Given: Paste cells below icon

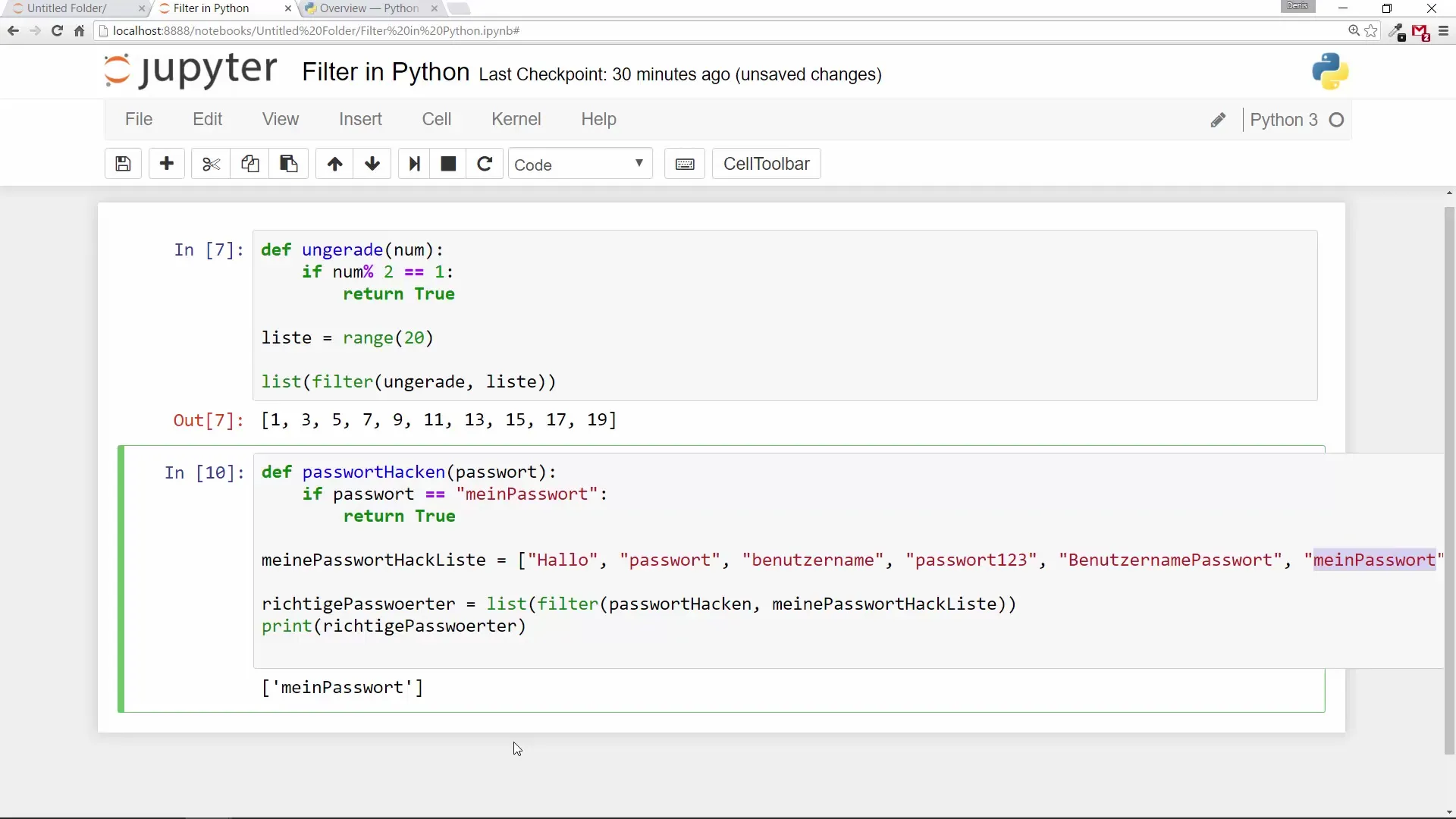Looking at the screenshot, I should pyautogui.click(x=288, y=164).
